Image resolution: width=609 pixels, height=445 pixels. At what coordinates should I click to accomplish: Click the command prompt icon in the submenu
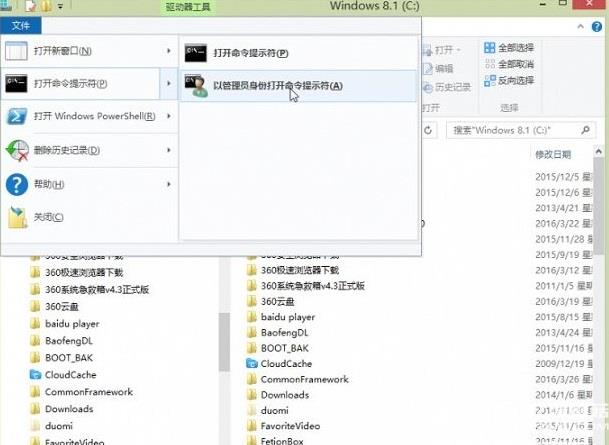coord(197,52)
